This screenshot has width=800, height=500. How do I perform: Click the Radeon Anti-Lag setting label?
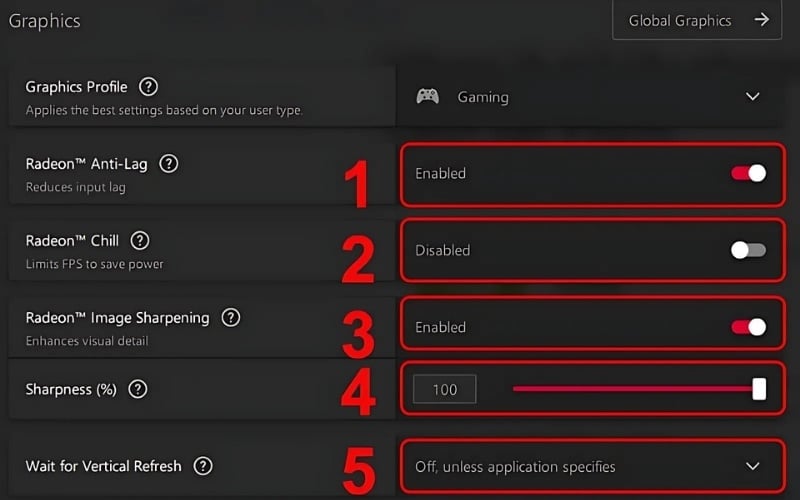point(90,163)
